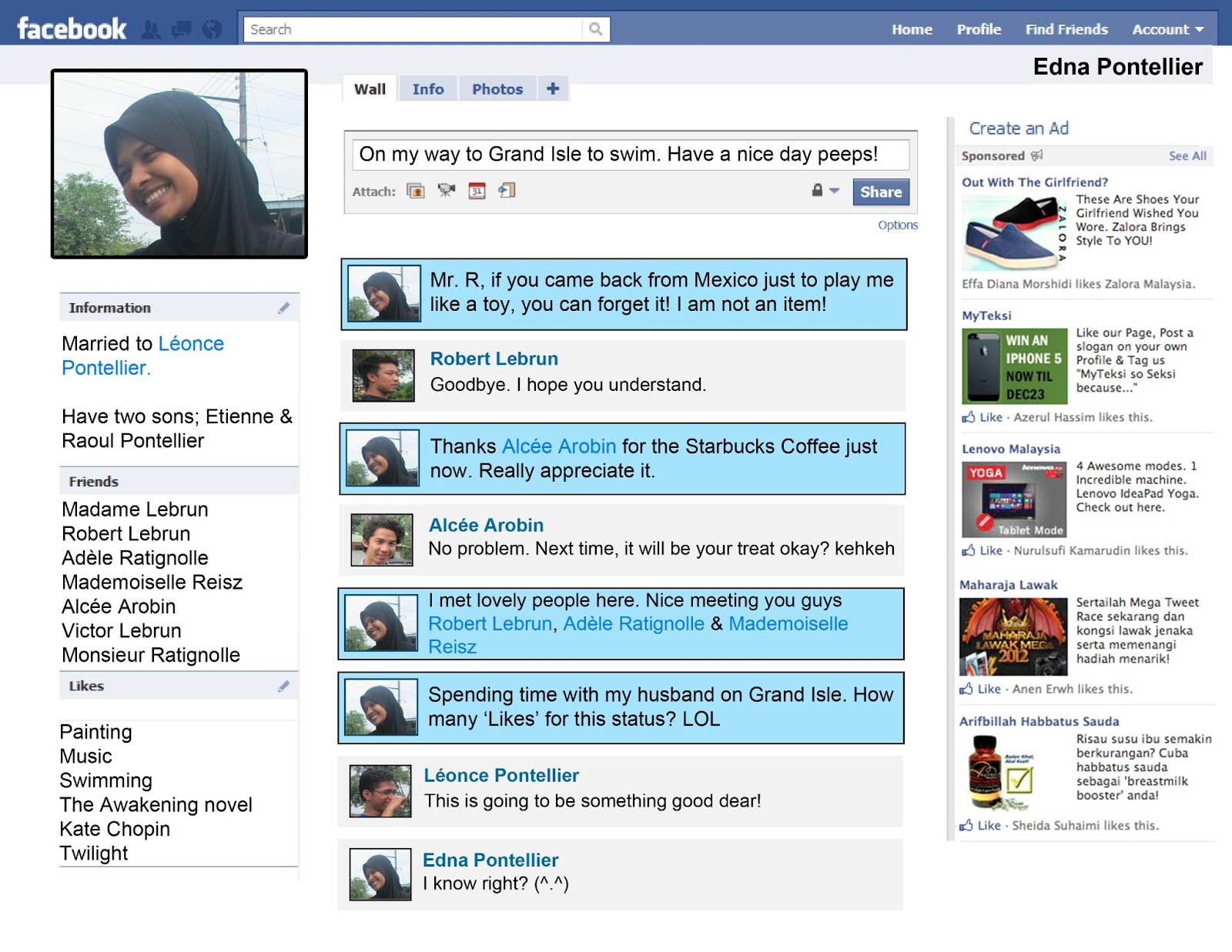This screenshot has width=1232, height=952.
Task: Select 'Monsieur Ratignolle' in Friends list
Action: click(151, 655)
